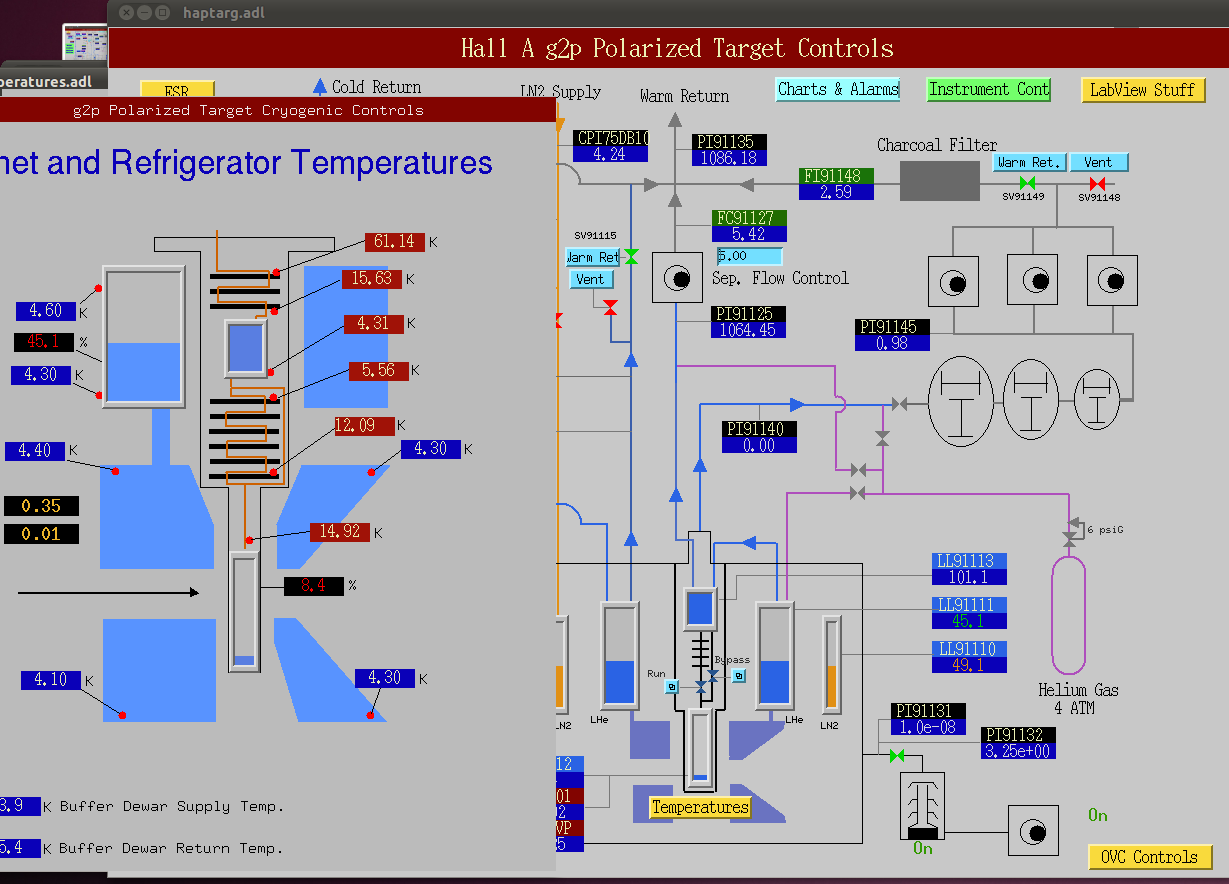This screenshot has height=884, width=1229.
Task: Click Buffer Dewar Supply Temp. label
Action: click(x=172, y=806)
